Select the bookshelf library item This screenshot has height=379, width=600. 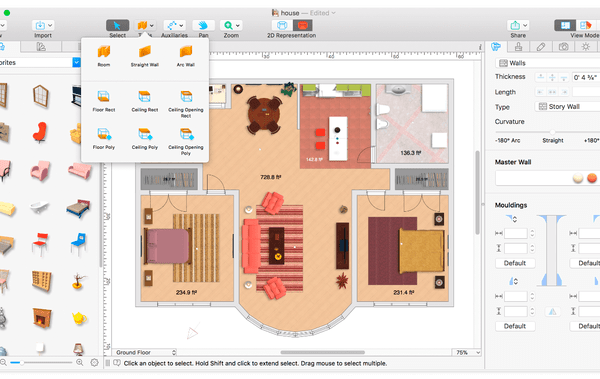click(42, 281)
